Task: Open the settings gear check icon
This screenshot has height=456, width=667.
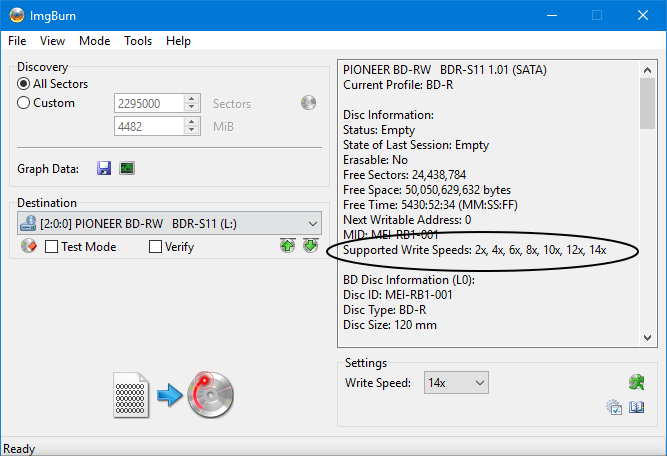Action: pyautogui.click(x=614, y=407)
